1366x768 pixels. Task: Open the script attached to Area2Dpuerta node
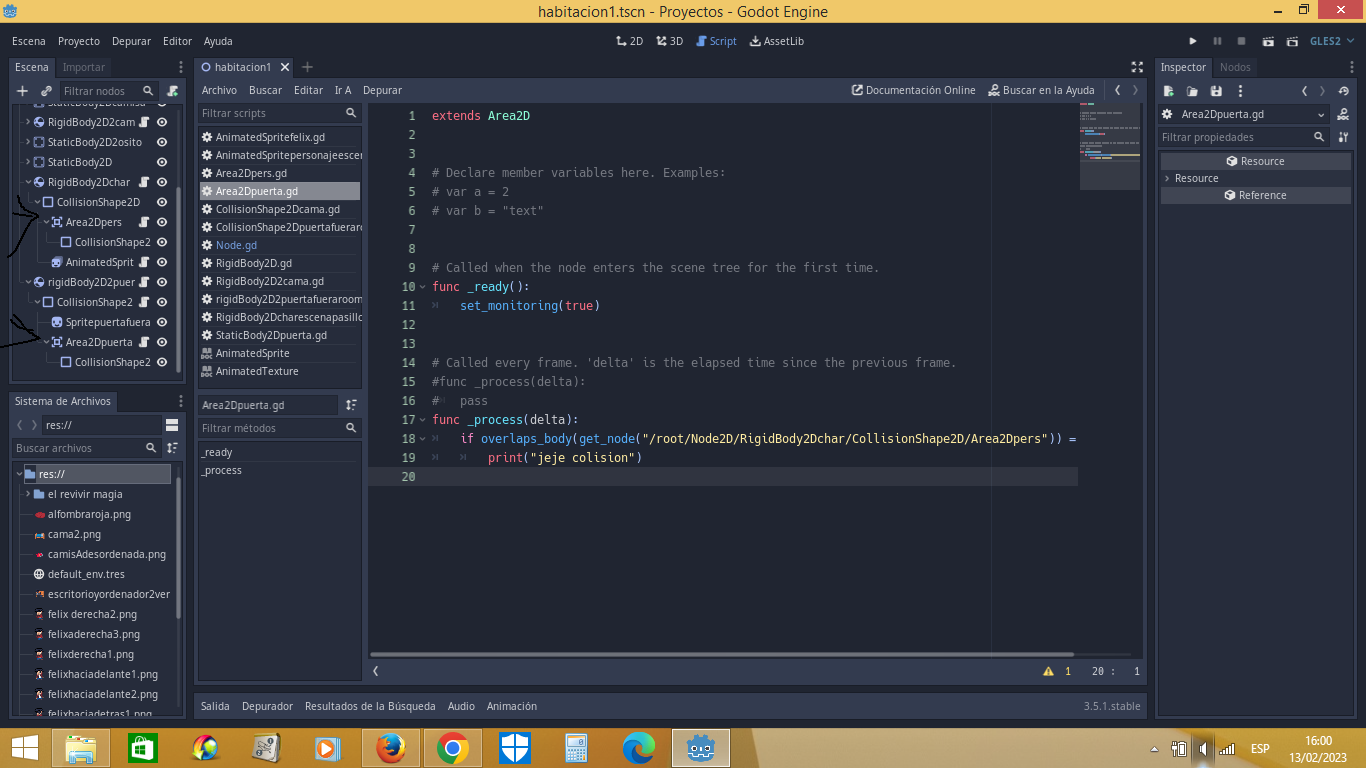click(x=145, y=342)
